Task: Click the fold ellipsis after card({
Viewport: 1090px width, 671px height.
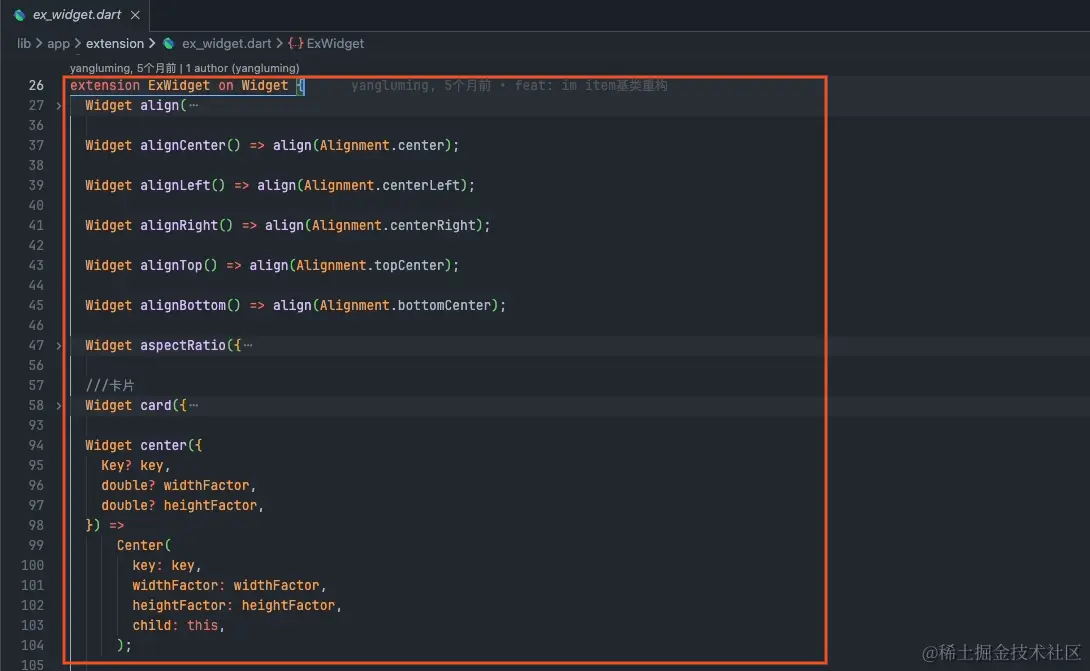Action: click(x=193, y=405)
